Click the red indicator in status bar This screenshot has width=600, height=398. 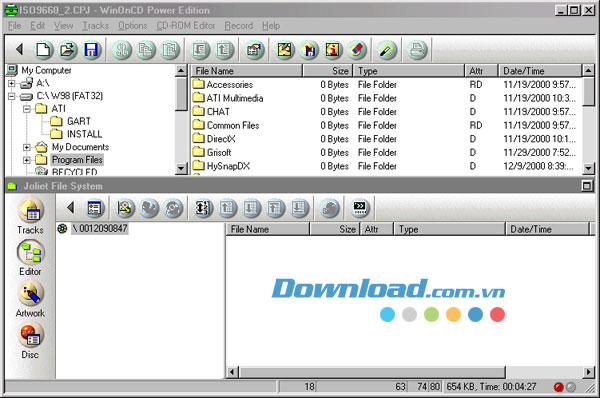coord(559,387)
